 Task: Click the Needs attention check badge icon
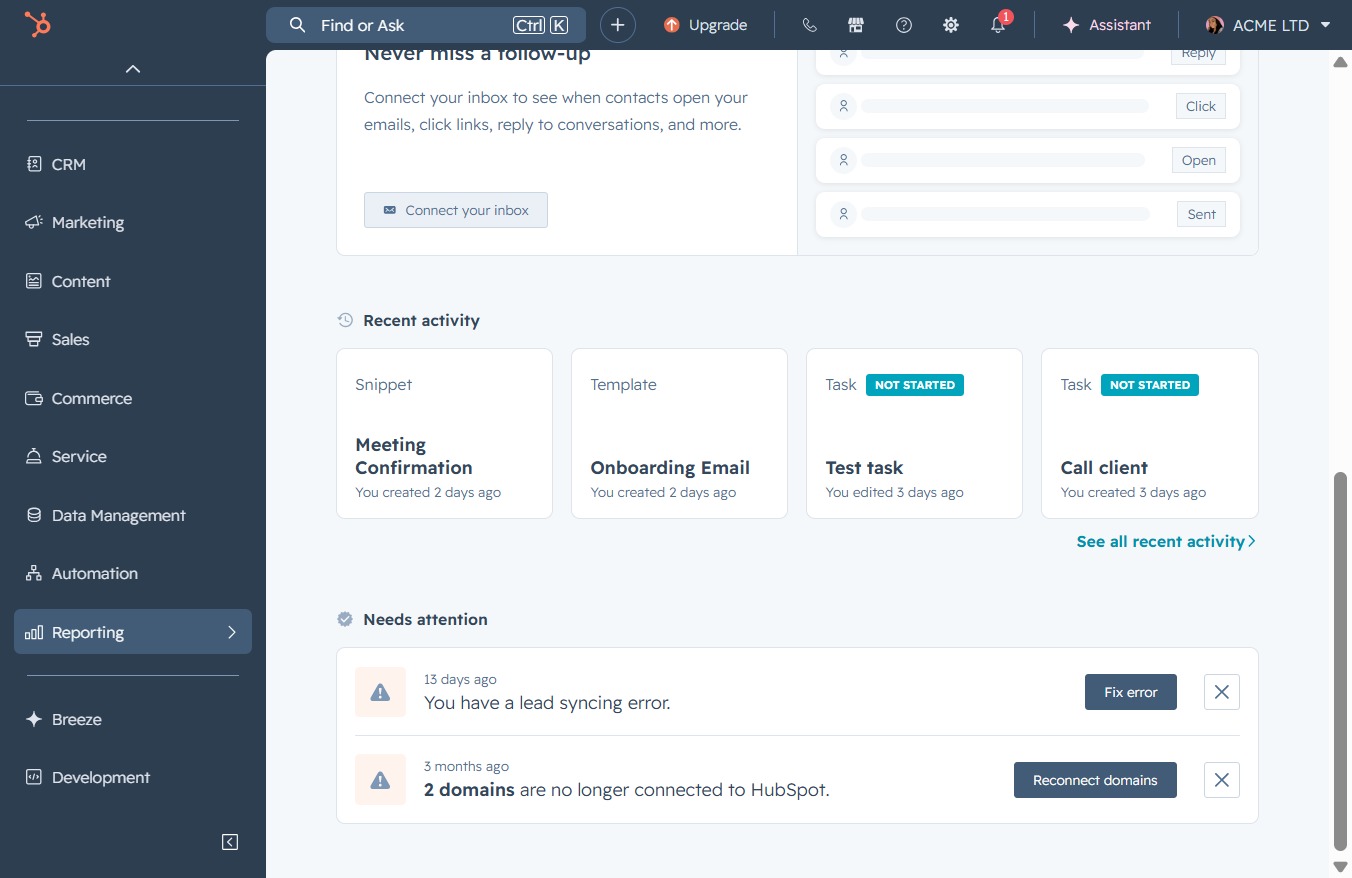(x=345, y=619)
